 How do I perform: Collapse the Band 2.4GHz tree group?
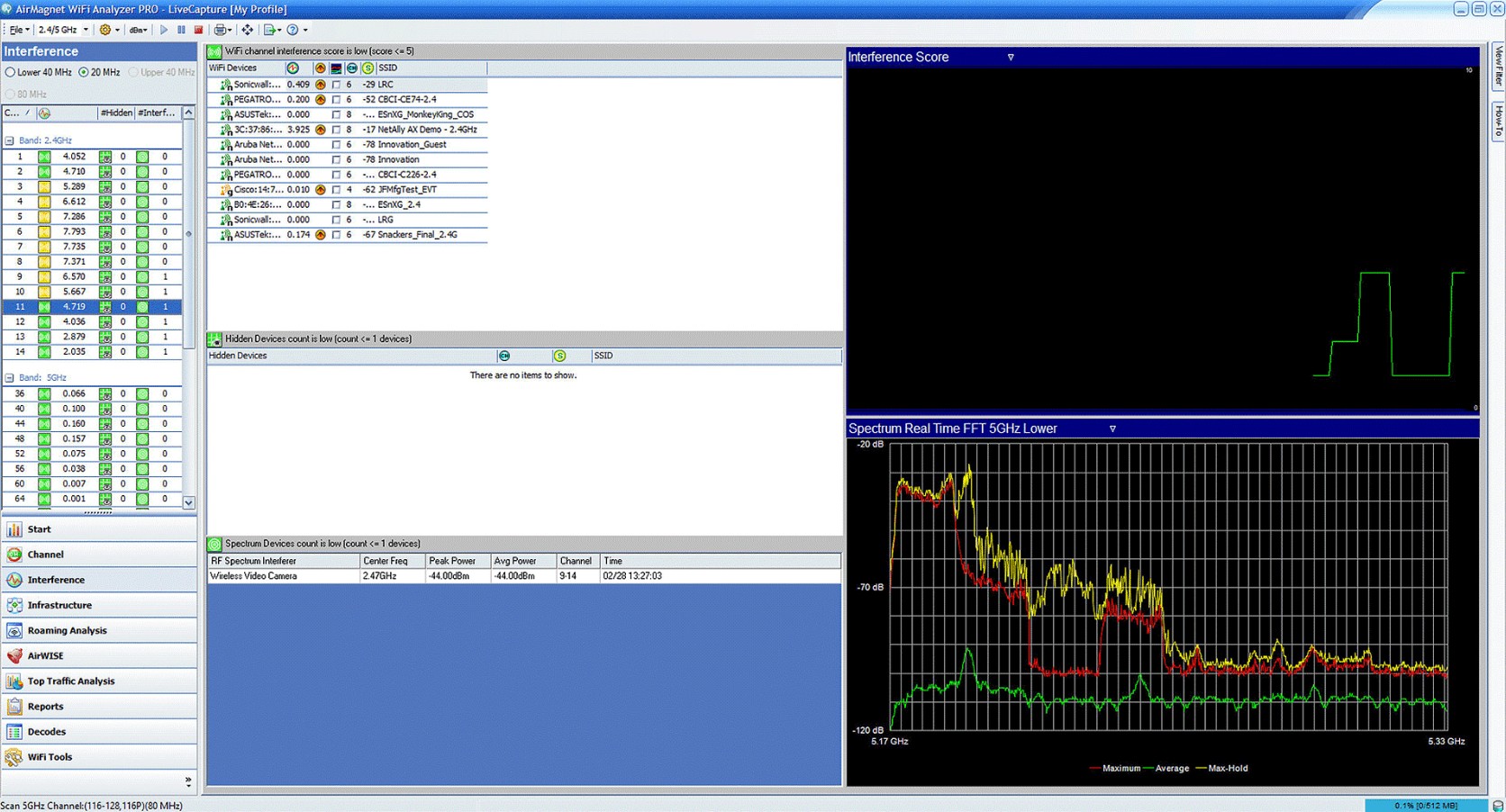7,140
